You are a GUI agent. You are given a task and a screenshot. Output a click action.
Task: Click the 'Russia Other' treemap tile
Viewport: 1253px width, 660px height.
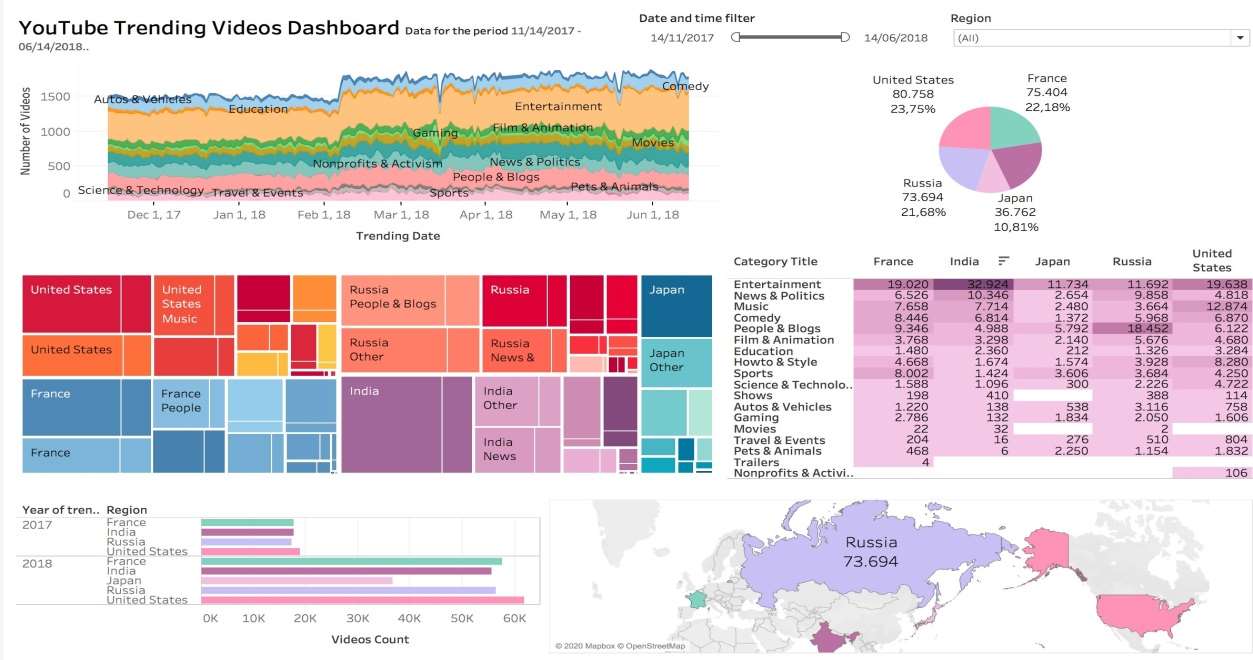coord(393,351)
